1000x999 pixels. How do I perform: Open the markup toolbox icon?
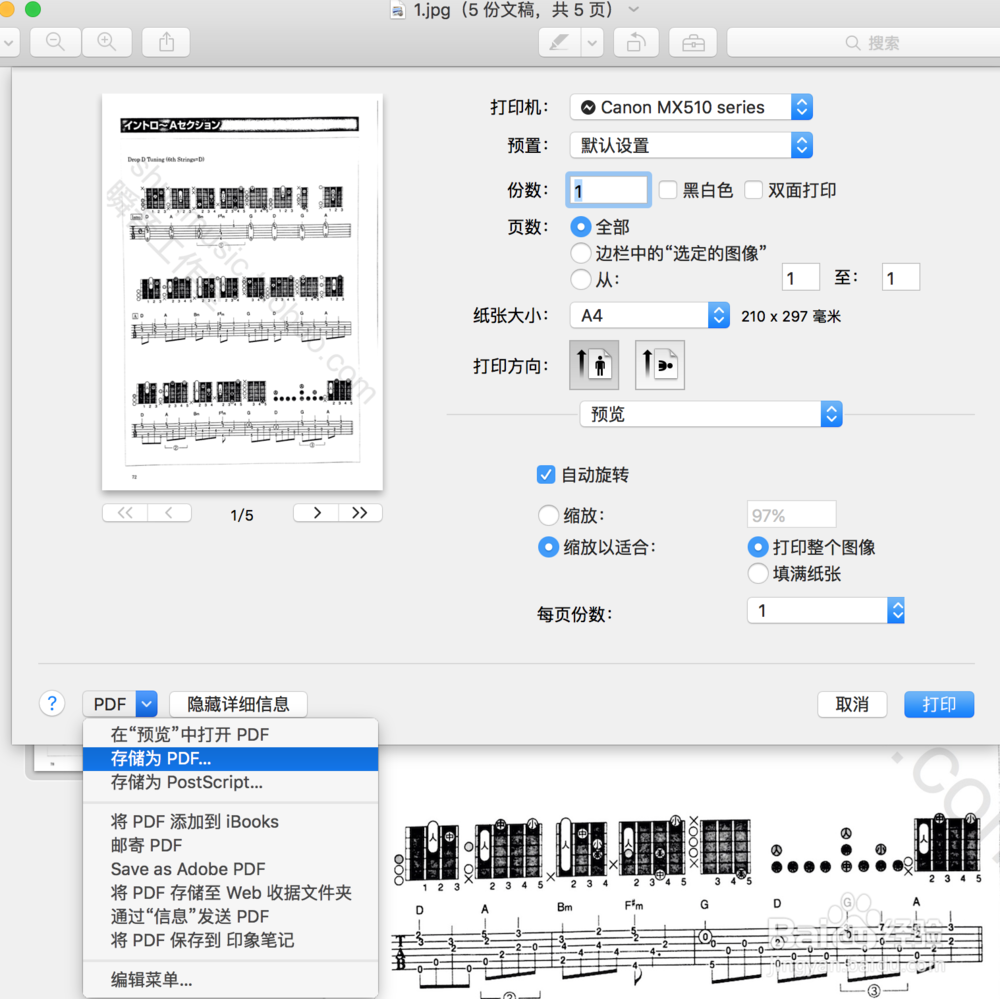tap(692, 42)
